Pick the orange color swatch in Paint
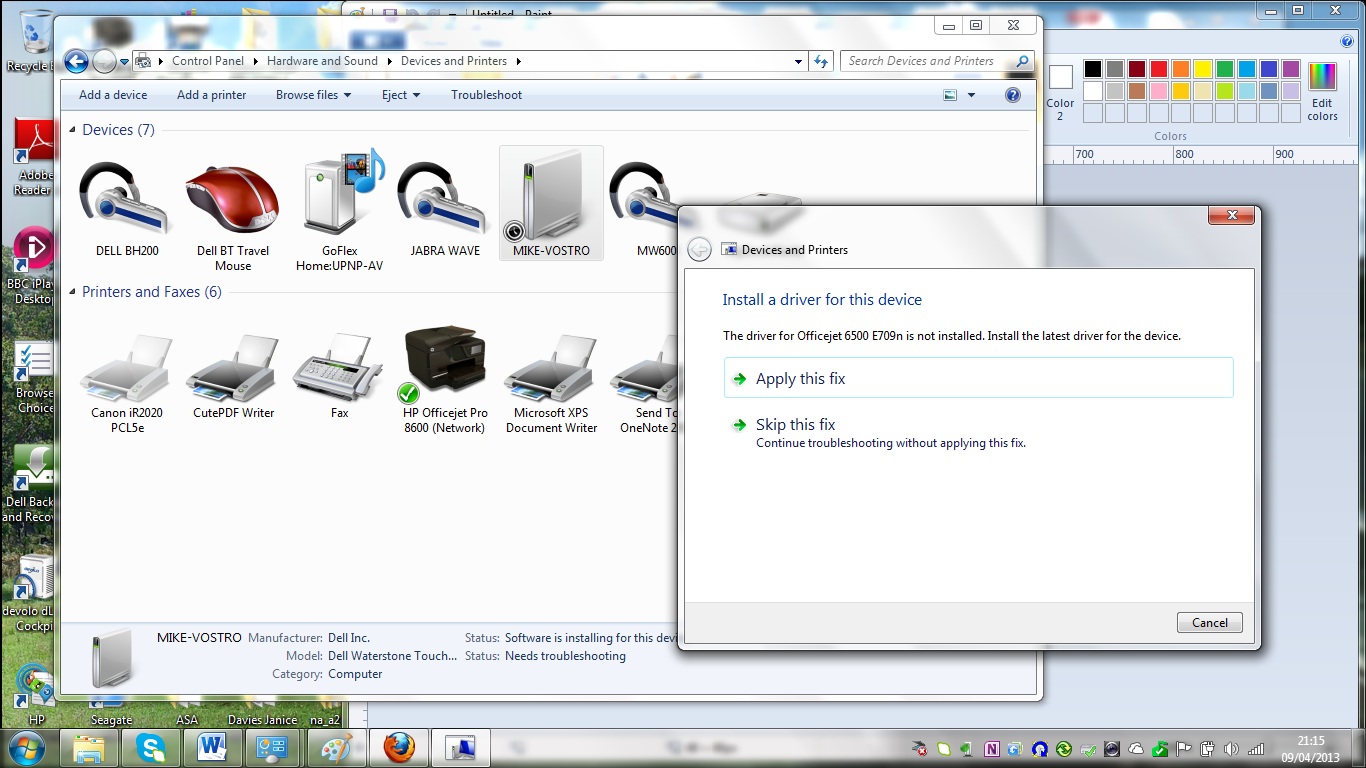Viewport: 1366px width, 768px height. [x=1181, y=69]
